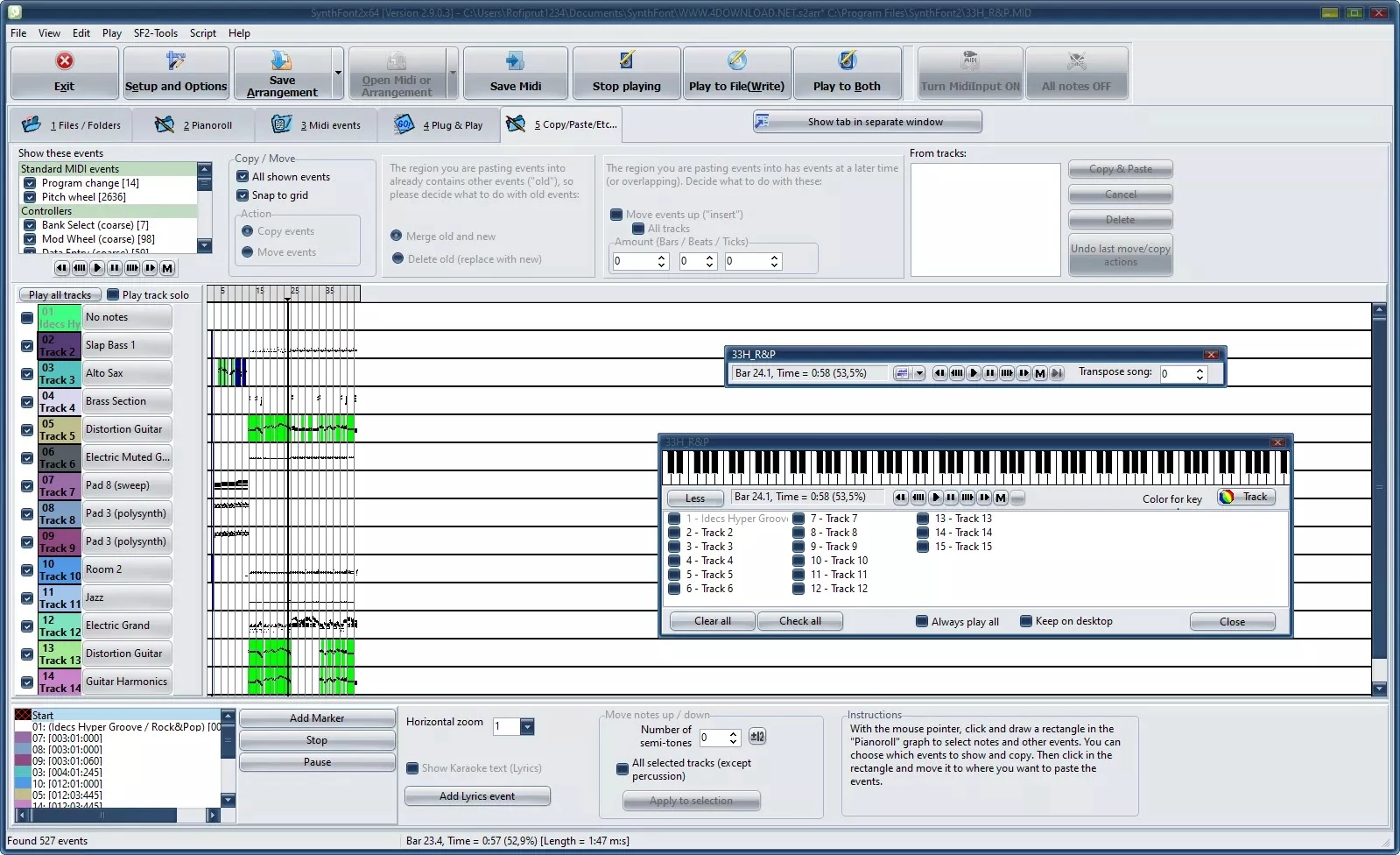
Task: Toggle the Snap to grid checkbox
Action: 243,195
